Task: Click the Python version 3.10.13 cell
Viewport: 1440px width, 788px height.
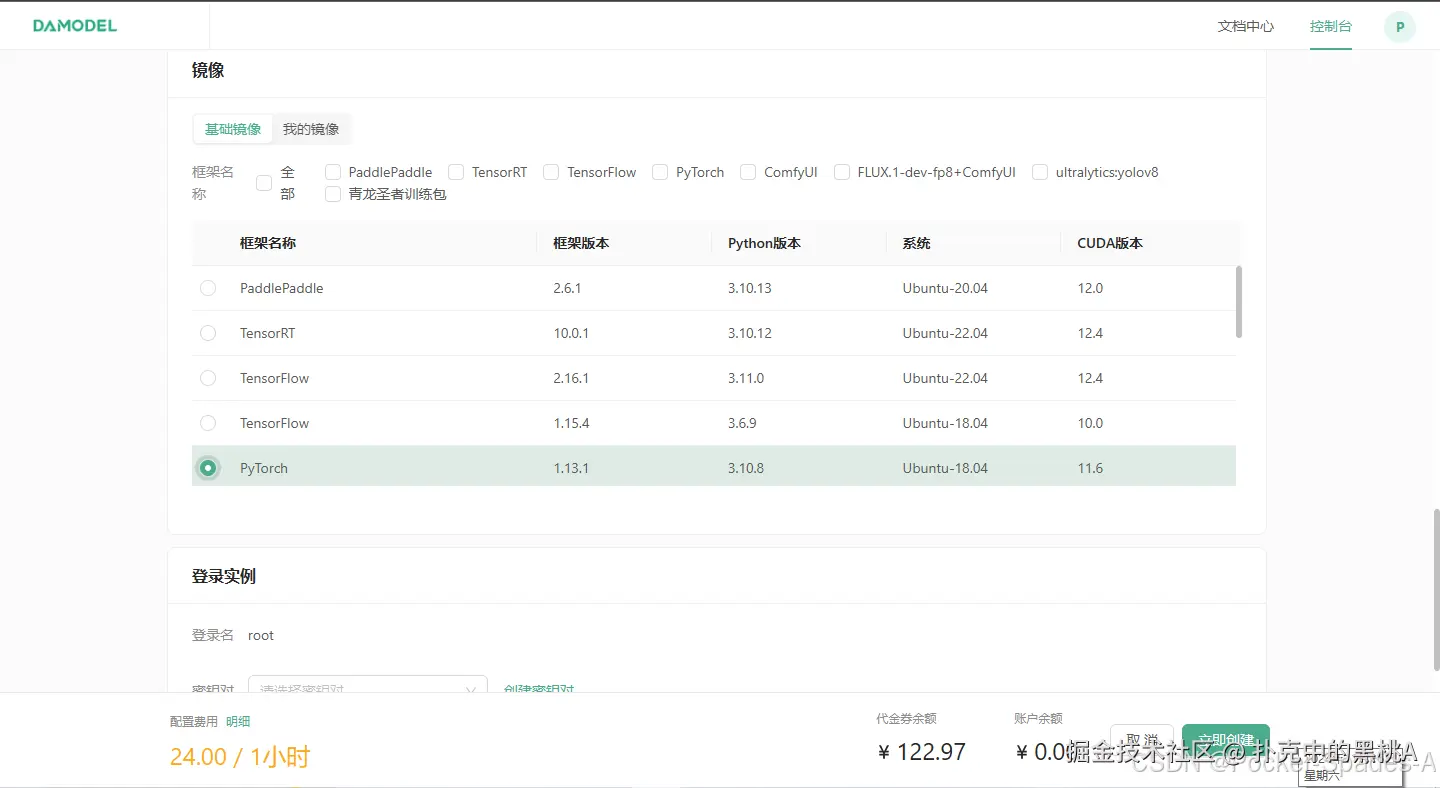Action: [x=750, y=288]
